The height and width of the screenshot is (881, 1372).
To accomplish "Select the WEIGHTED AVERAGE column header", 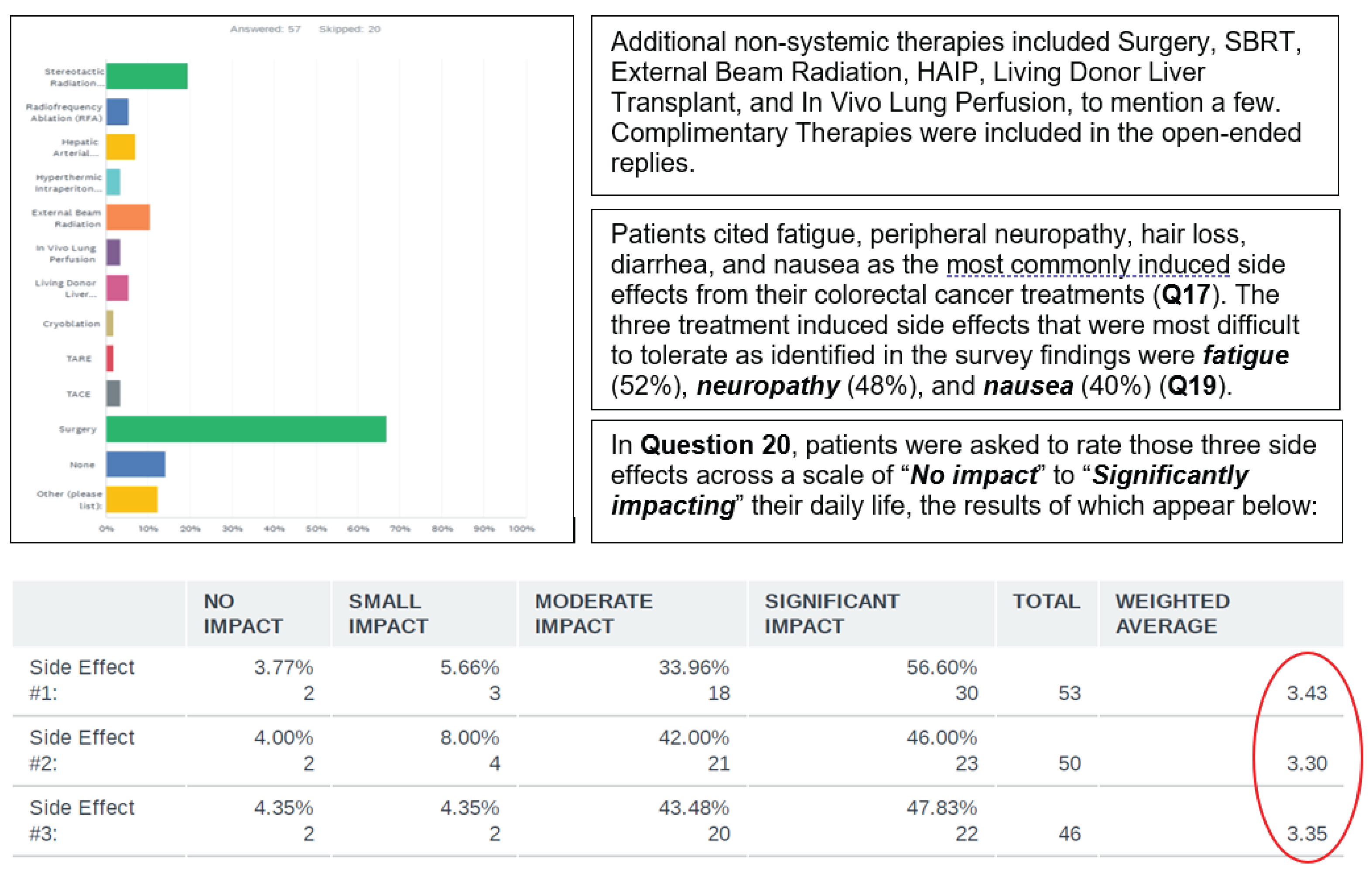I will coord(1172,613).
